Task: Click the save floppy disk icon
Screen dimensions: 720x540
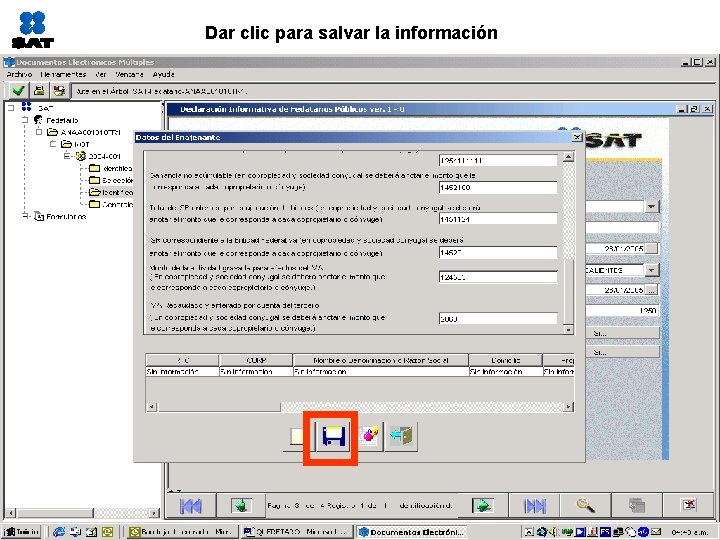Action: point(333,436)
